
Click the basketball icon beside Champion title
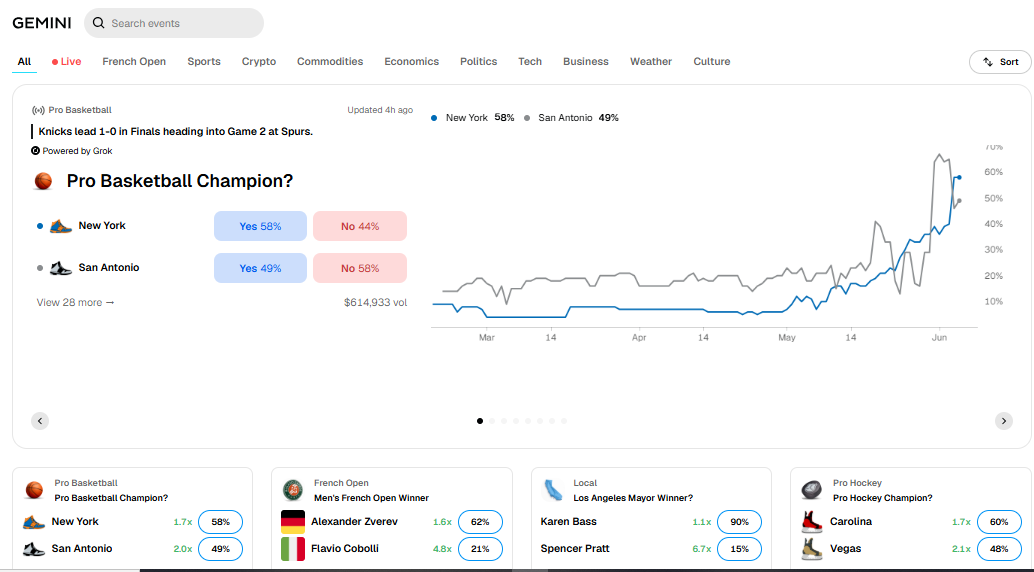[x=44, y=181]
